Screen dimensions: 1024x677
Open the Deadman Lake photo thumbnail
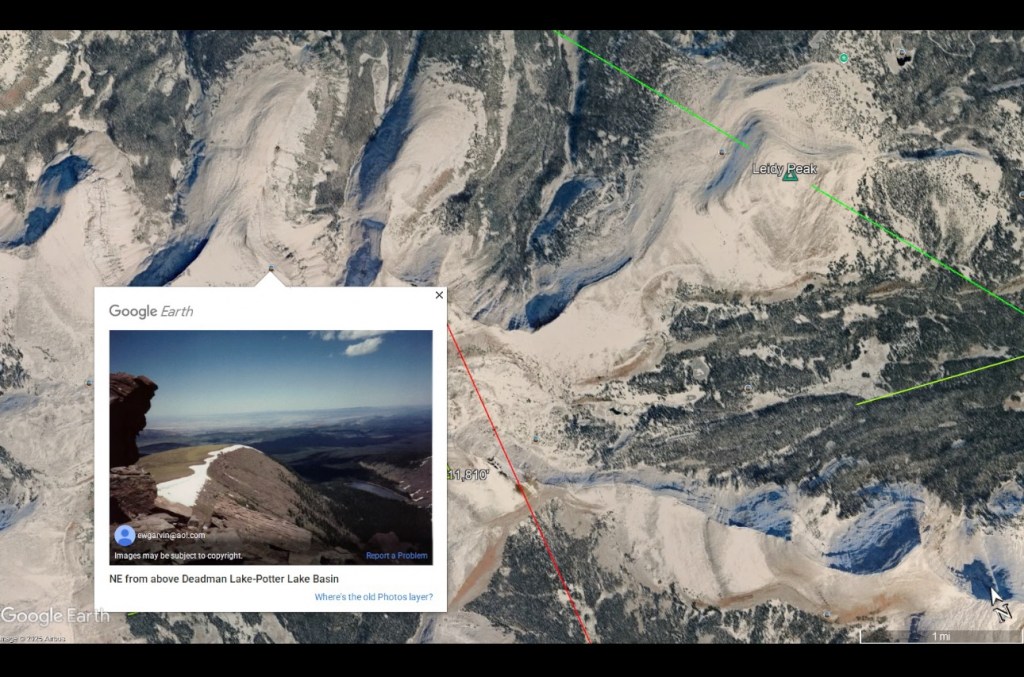point(270,447)
